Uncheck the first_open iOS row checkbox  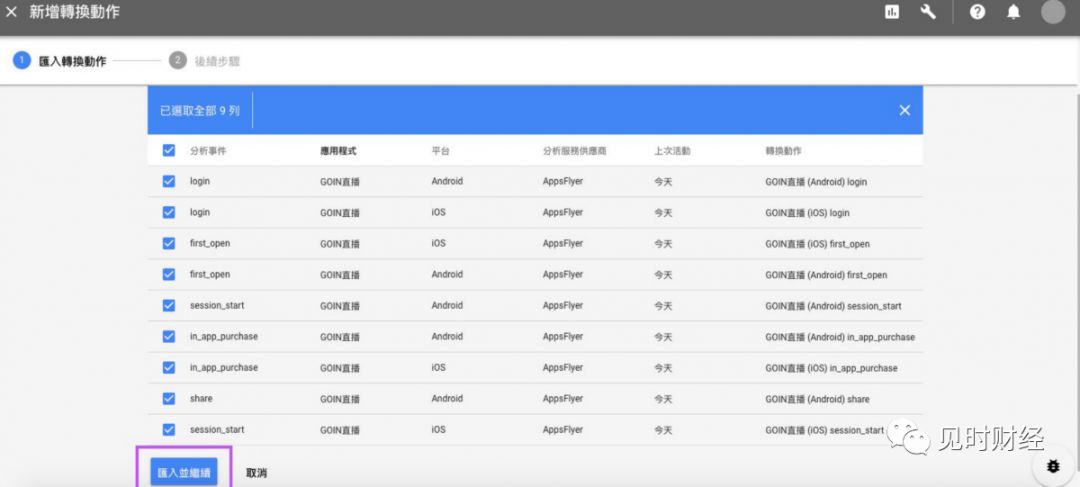point(169,243)
